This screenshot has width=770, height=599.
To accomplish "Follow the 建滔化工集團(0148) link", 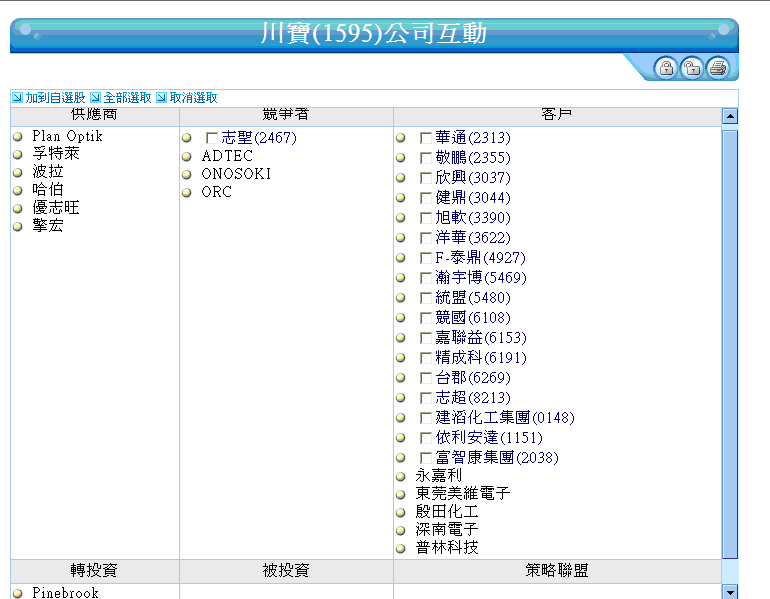I will coord(505,418).
